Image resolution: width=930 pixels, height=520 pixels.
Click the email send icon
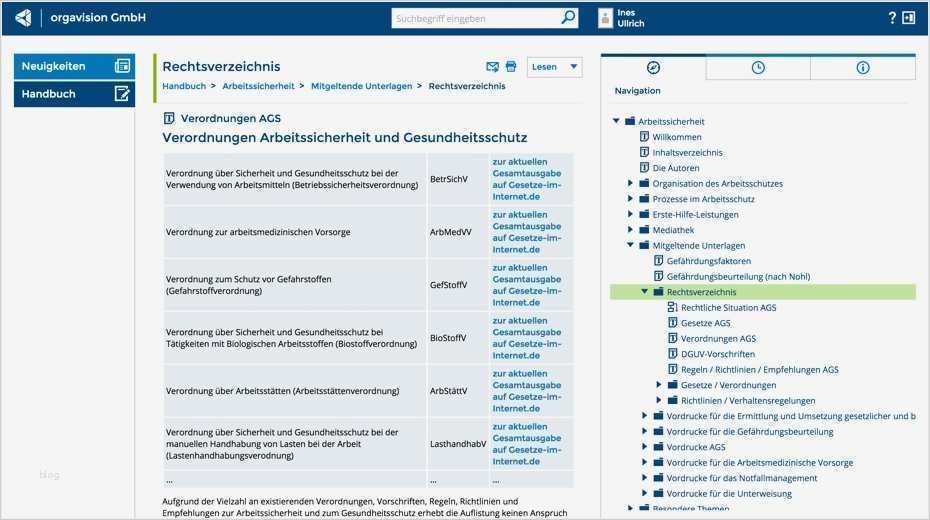tap(492, 67)
